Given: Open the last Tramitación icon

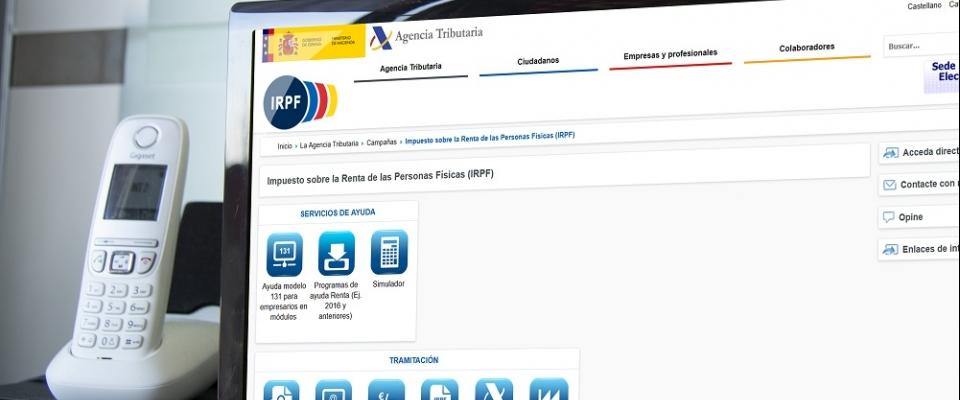Looking at the screenshot, I should click(549, 389).
